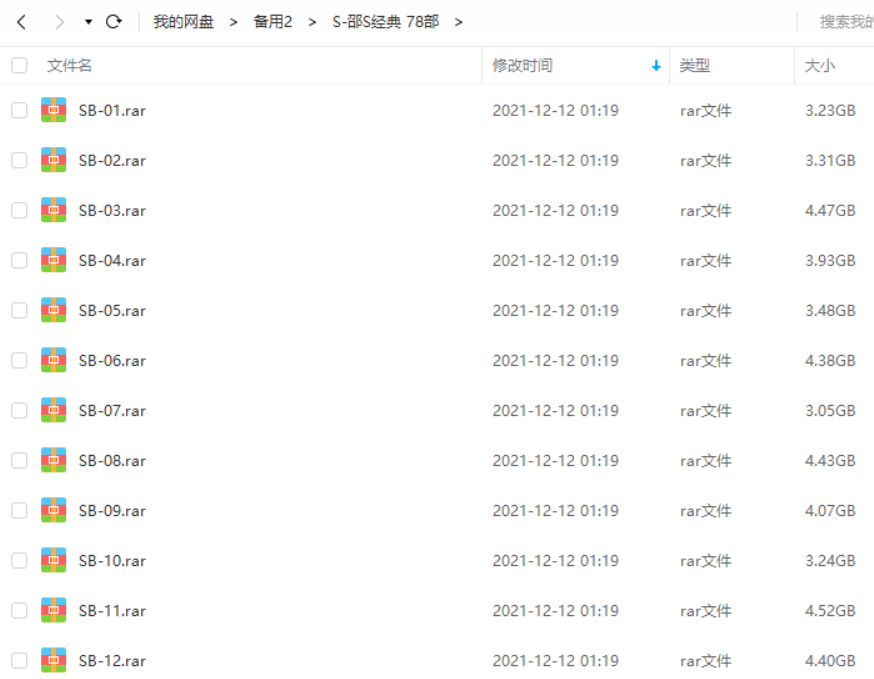Viewport: 874px width, 679px height.
Task: Sort by 大小 column header
Action: [x=819, y=65]
